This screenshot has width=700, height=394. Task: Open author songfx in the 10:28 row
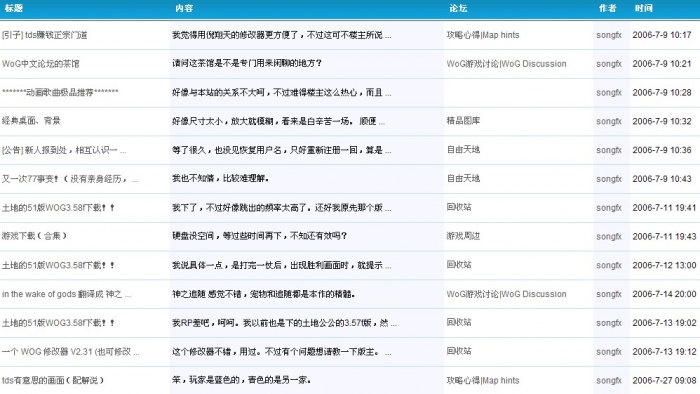[x=609, y=92]
